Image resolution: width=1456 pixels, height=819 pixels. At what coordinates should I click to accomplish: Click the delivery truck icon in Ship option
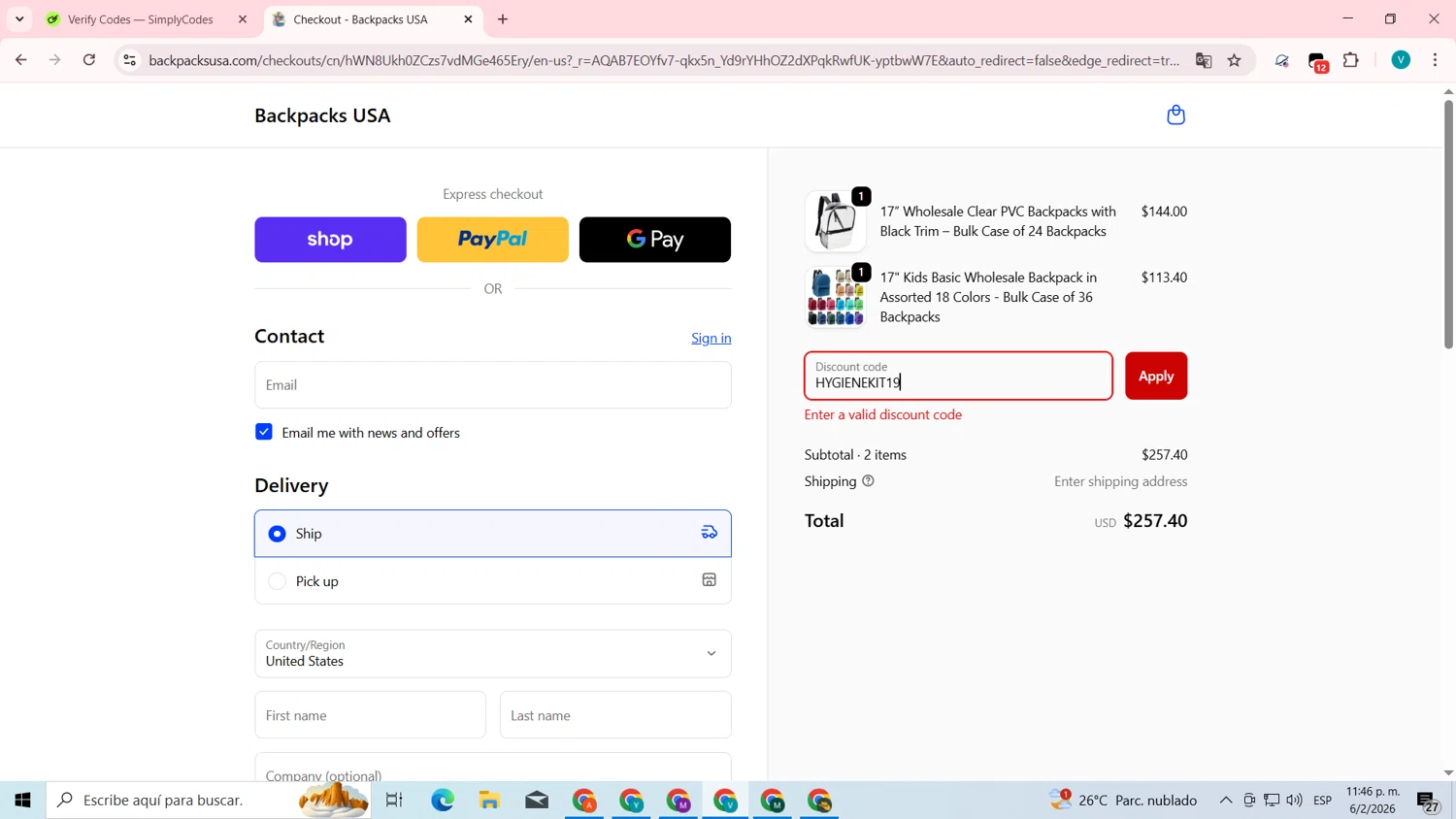point(710,533)
